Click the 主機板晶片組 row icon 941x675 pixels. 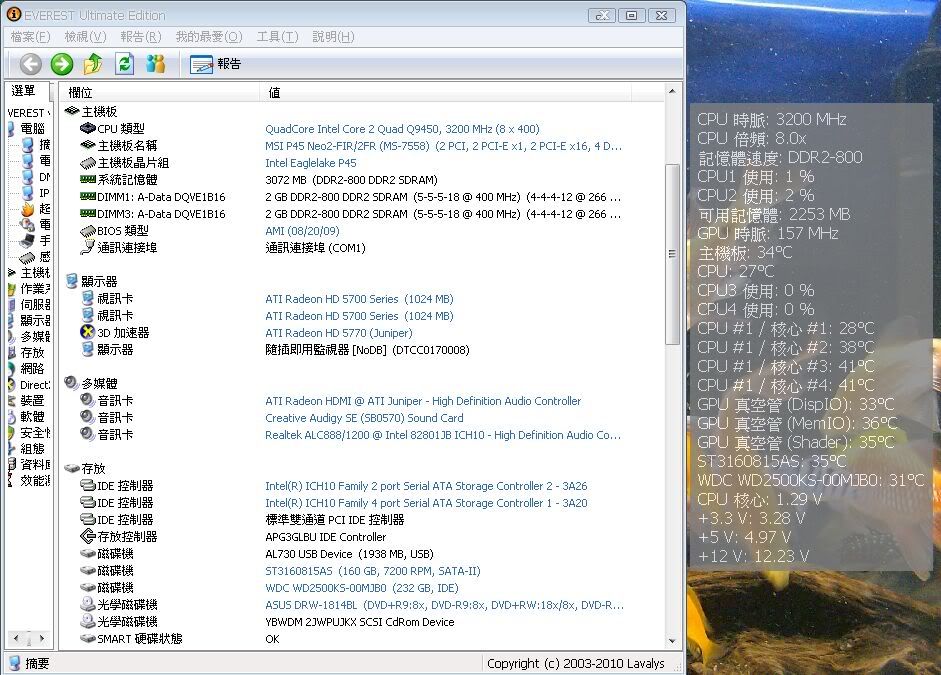88,163
